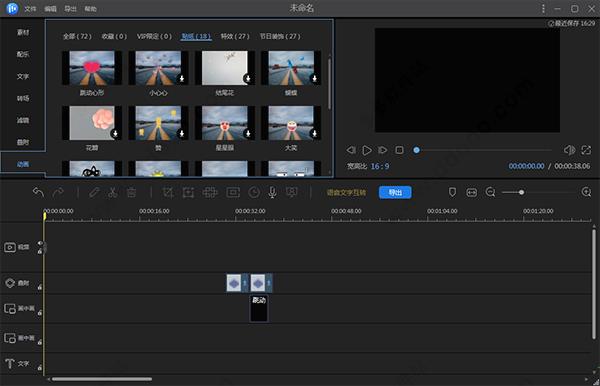Download the 星星眼 sticker via its arrow badge
This screenshot has height=386, width=600.
pos(248,133)
